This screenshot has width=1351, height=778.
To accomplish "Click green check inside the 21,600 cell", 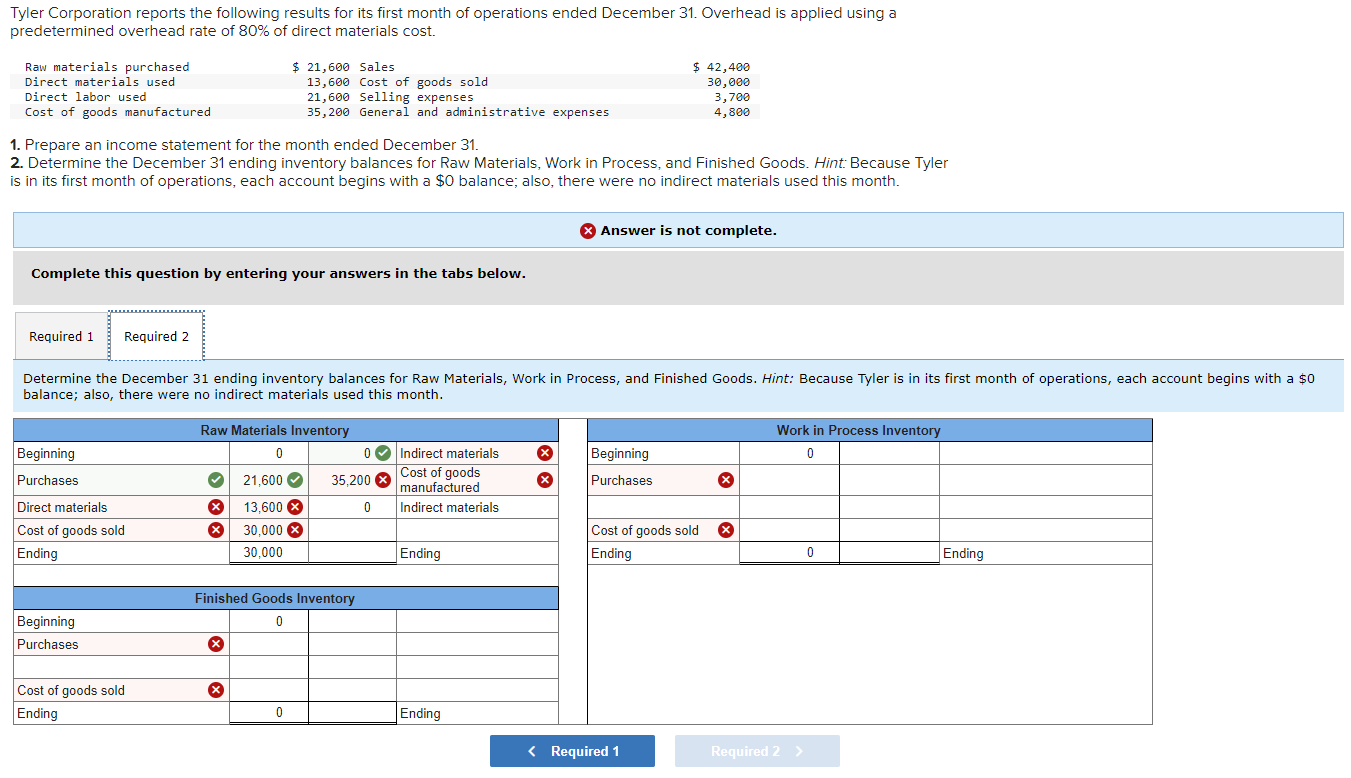I will (x=295, y=480).
